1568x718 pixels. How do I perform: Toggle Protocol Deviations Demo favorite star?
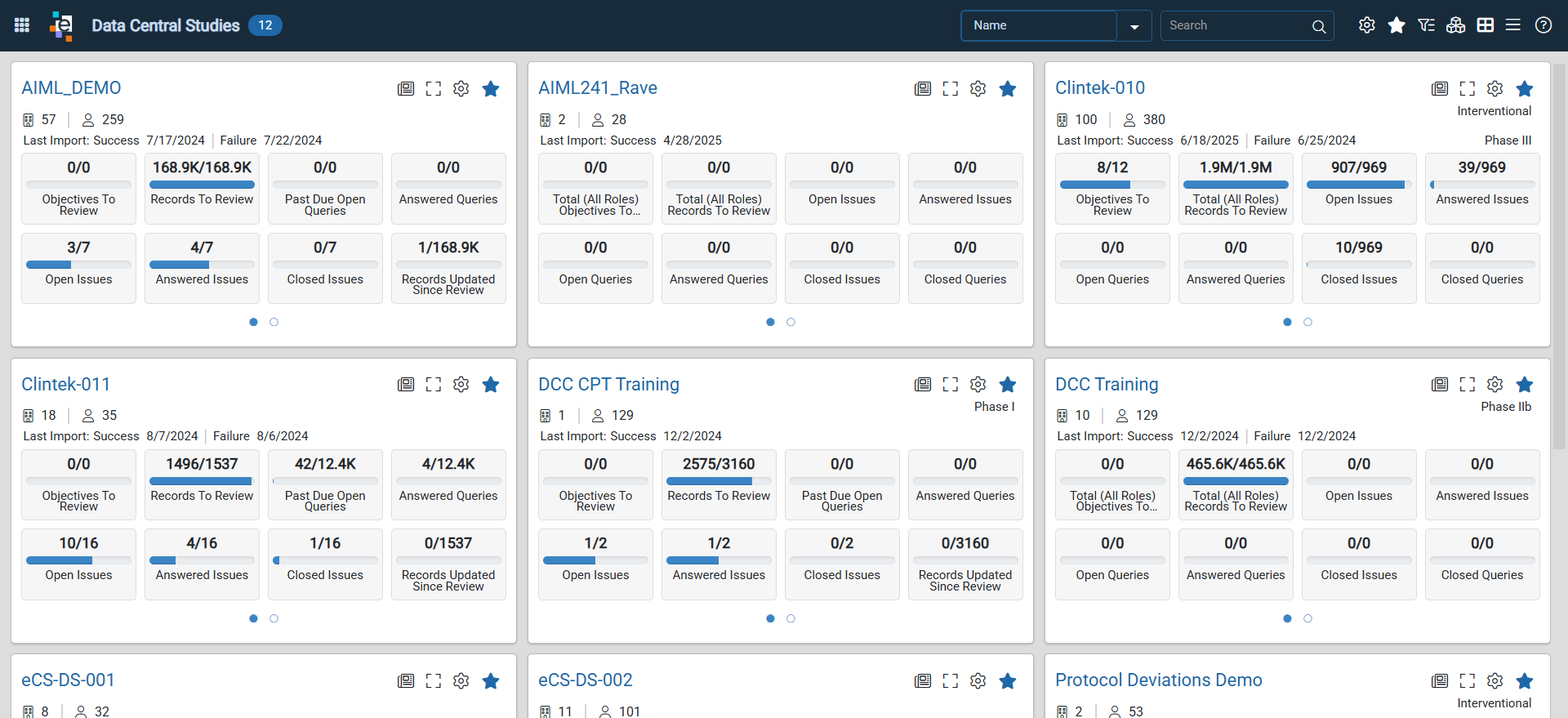(1525, 680)
